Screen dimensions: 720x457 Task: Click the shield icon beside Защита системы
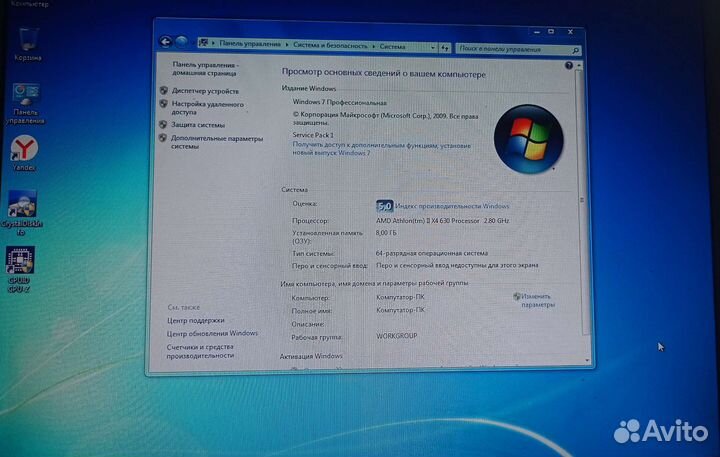pyautogui.click(x=163, y=124)
